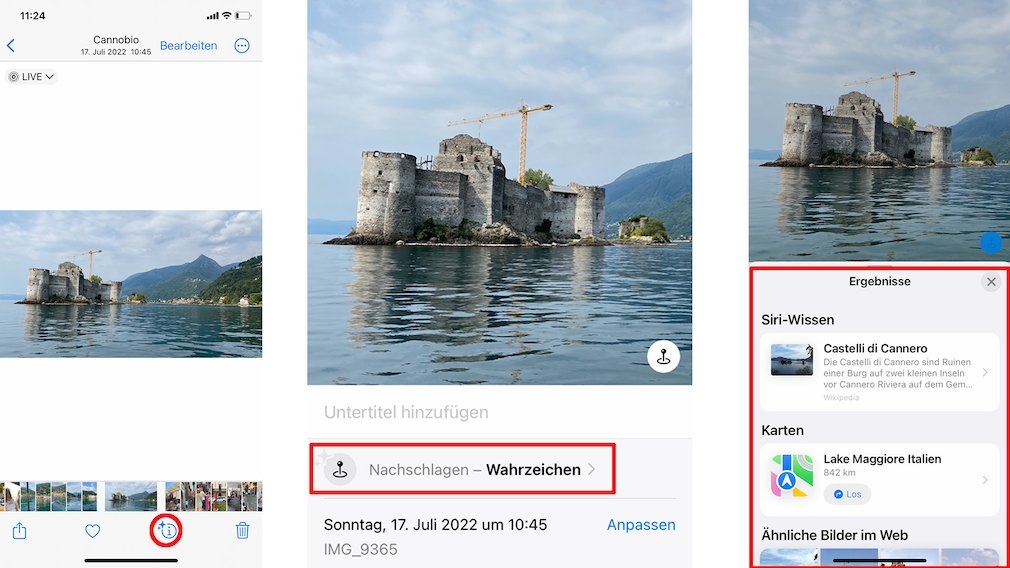Image resolution: width=1010 pixels, height=568 pixels.
Task: Tap the main castle photo
Action: pos(131,283)
